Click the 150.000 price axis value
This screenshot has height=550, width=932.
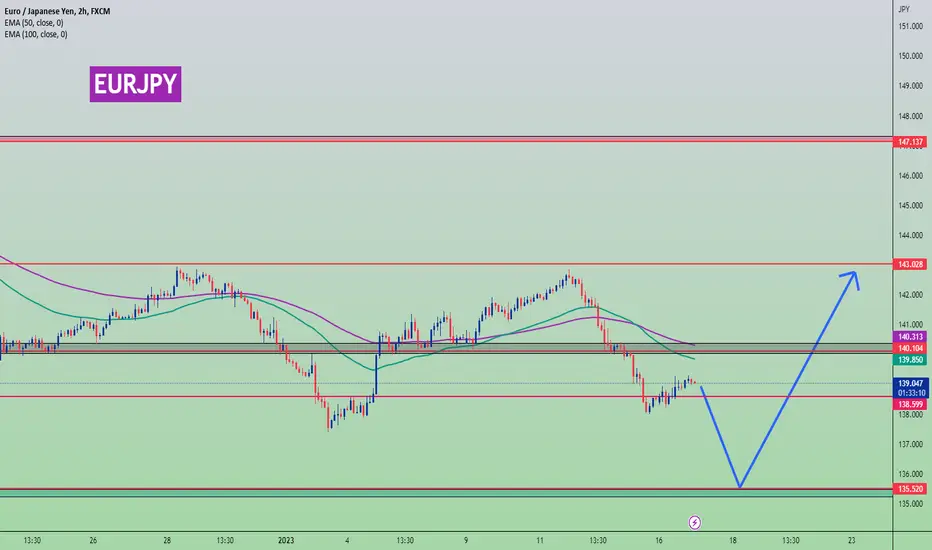[x=911, y=56]
